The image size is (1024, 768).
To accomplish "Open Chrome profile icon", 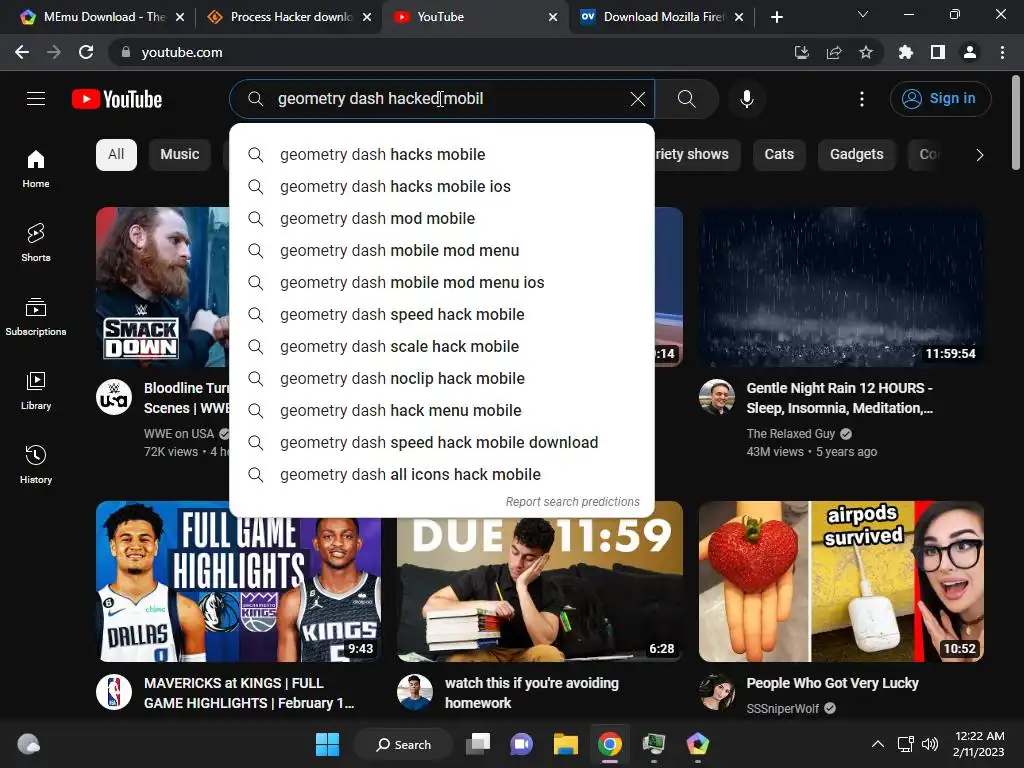I will (970, 52).
